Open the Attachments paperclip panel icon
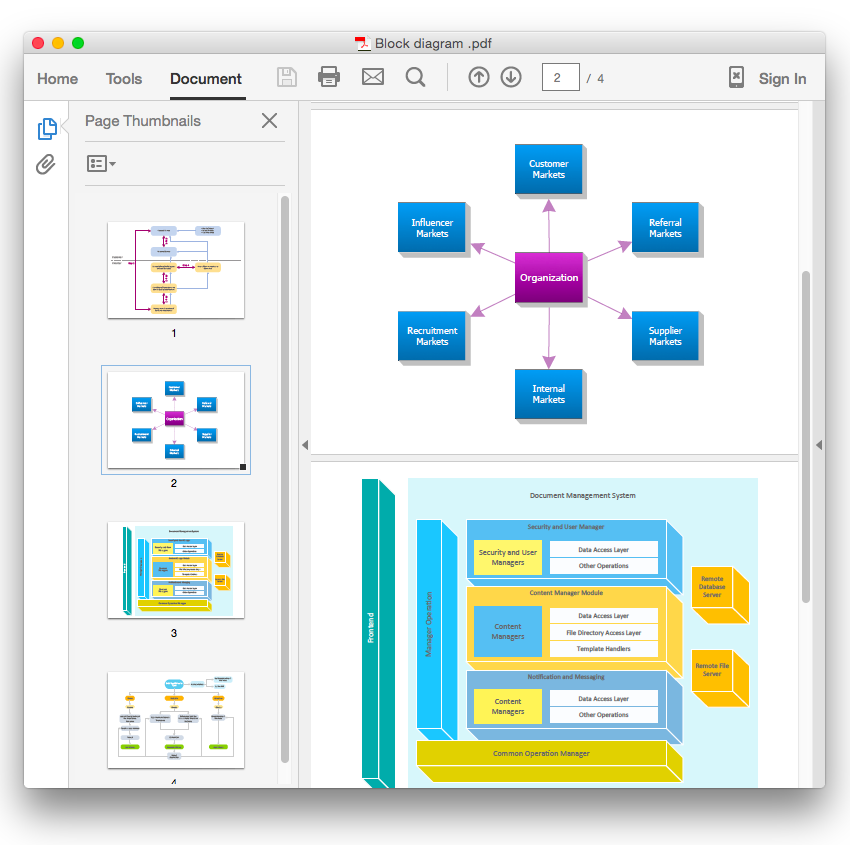Viewport: 850px width, 845px height. click(x=45, y=164)
